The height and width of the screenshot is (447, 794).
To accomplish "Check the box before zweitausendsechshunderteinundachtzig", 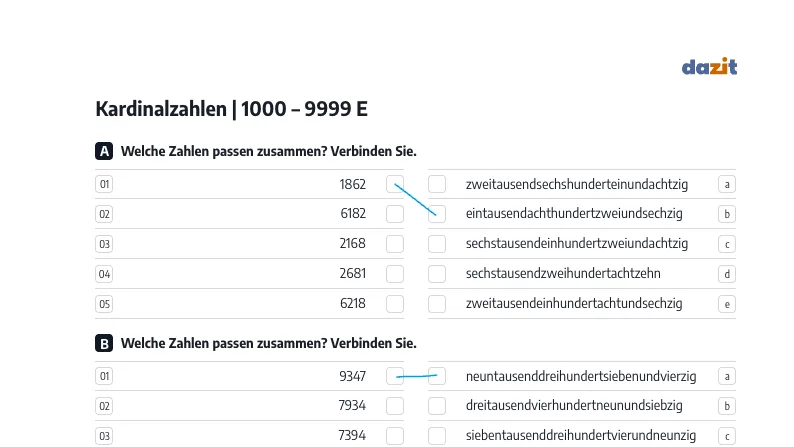I will (x=437, y=184).
